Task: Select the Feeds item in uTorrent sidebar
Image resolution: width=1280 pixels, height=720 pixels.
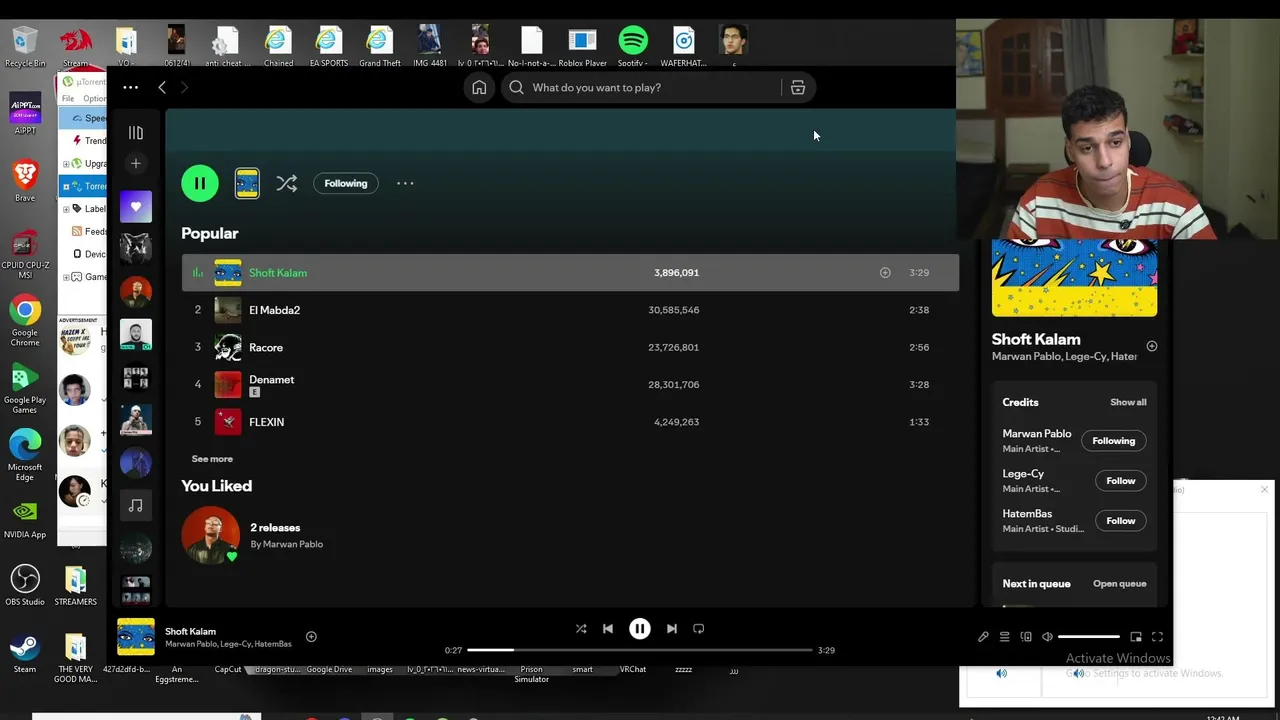Action: click(95, 231)
